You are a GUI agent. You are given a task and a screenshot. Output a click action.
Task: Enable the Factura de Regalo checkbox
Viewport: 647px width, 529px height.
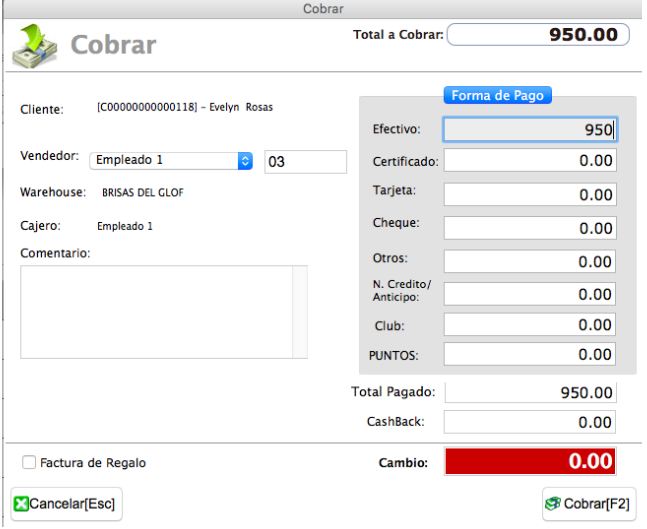pos(29,463)
